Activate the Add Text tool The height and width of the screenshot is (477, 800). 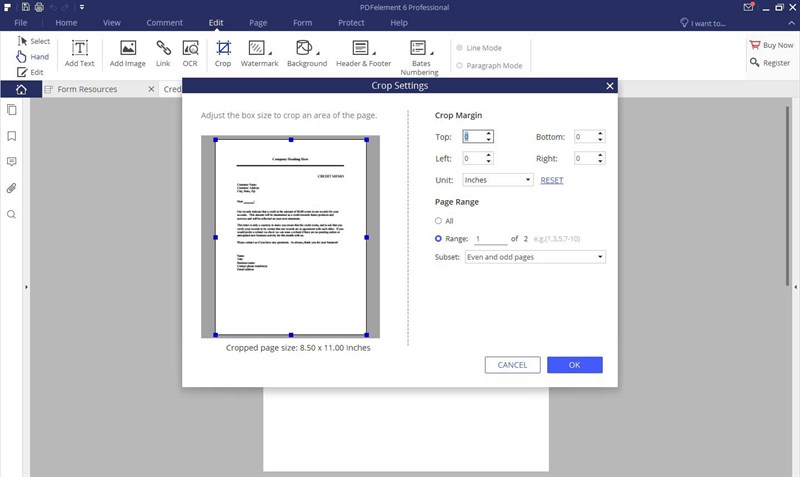coord(80,54)
